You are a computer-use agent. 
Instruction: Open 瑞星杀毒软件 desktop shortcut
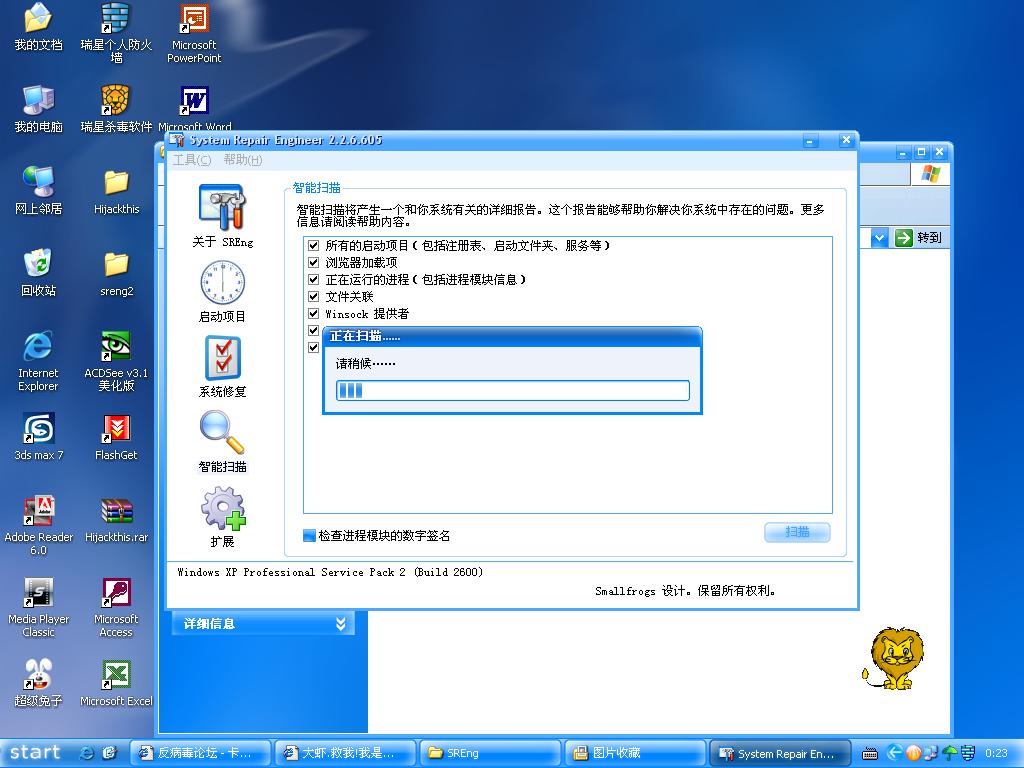116,108
